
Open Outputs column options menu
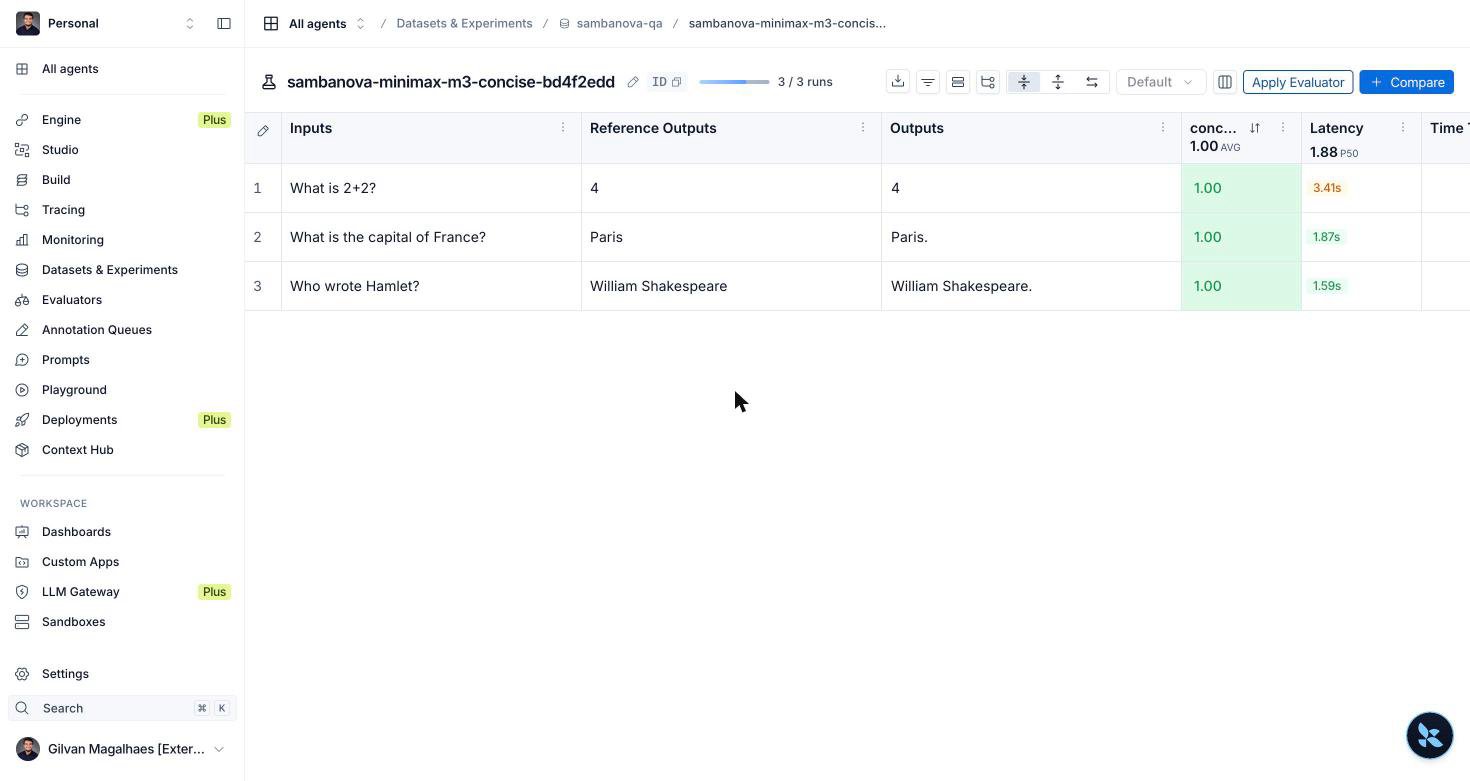(1163, 127)
